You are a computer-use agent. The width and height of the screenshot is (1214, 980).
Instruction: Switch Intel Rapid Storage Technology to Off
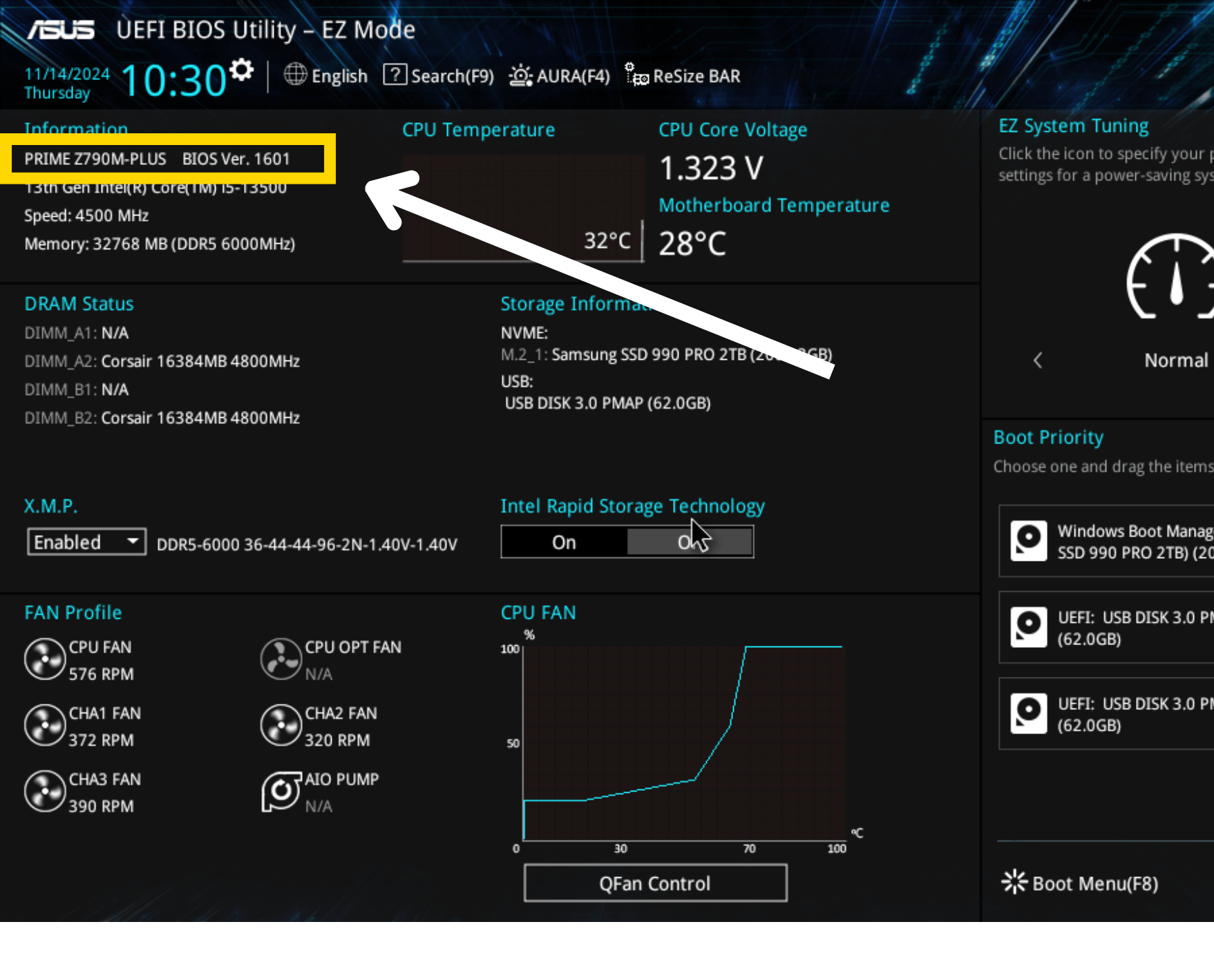point(690,543)
